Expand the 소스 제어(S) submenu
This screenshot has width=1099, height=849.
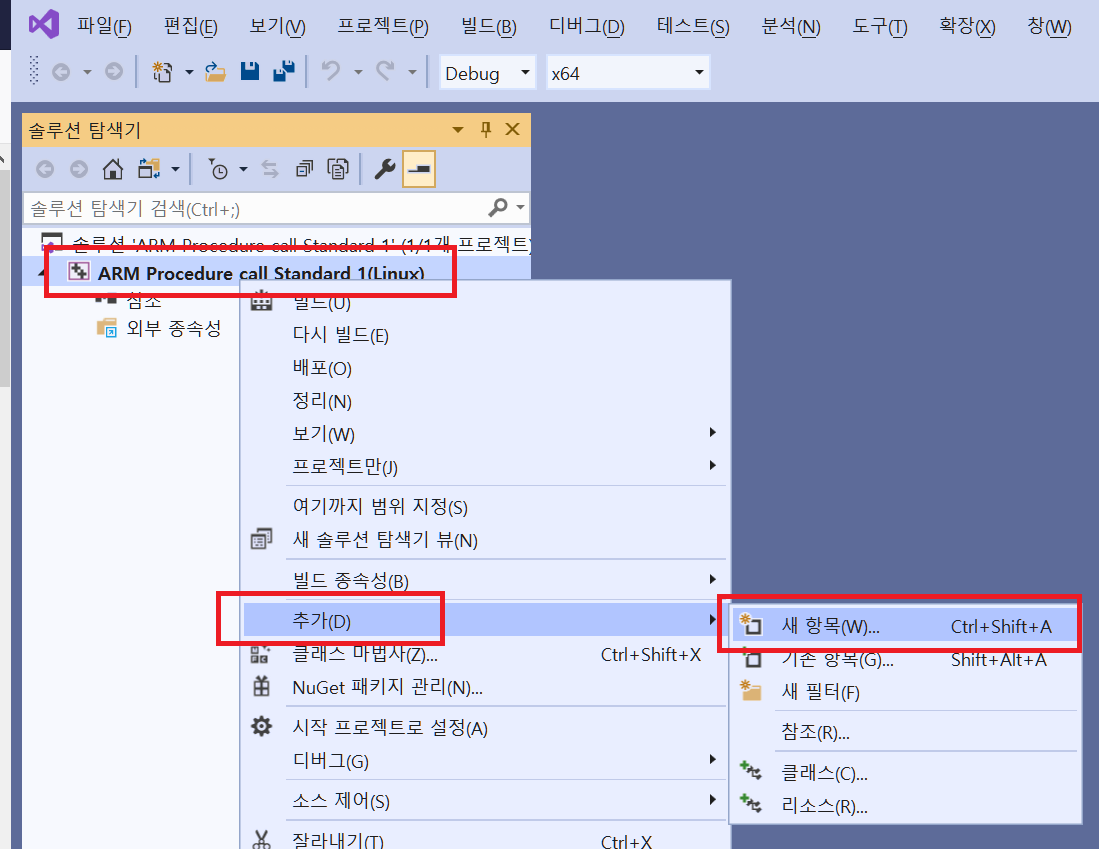(x=484, y=800)
